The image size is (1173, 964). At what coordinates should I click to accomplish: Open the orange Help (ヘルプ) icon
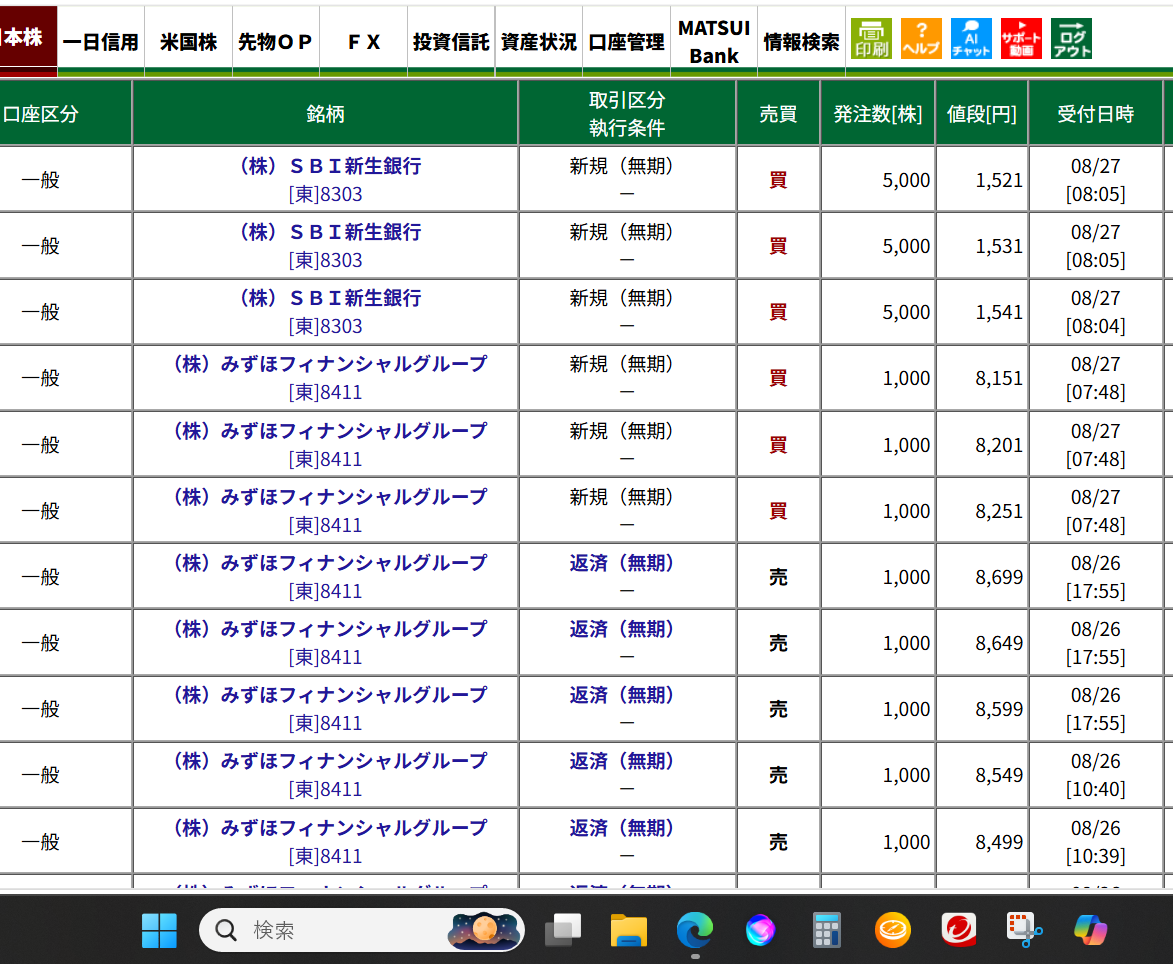pos(921,38)
